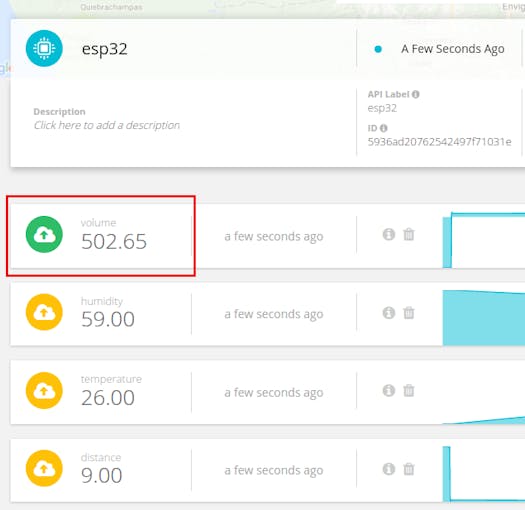Click the ID info icon

(384, 128)
